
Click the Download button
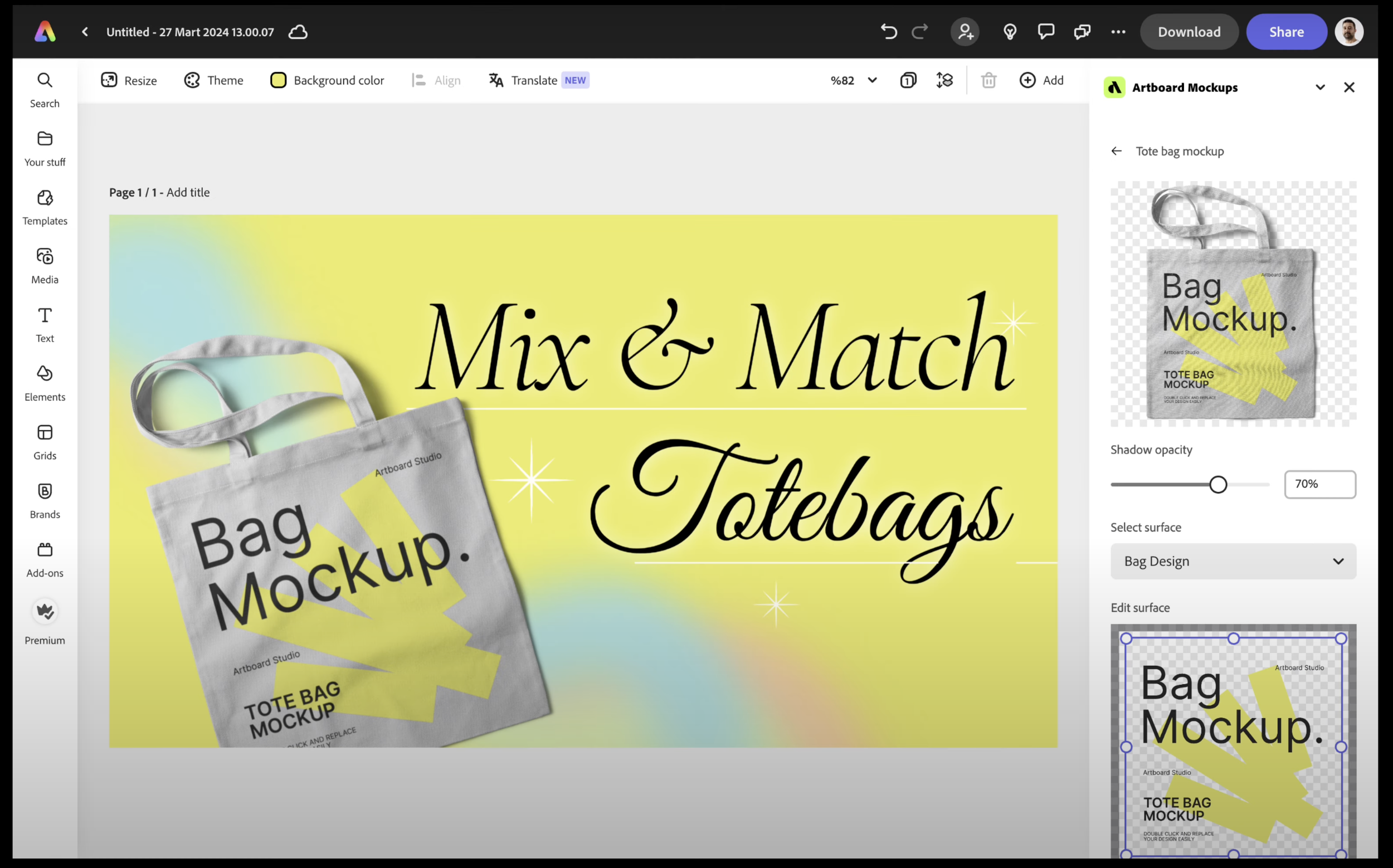coord(1189,32)
